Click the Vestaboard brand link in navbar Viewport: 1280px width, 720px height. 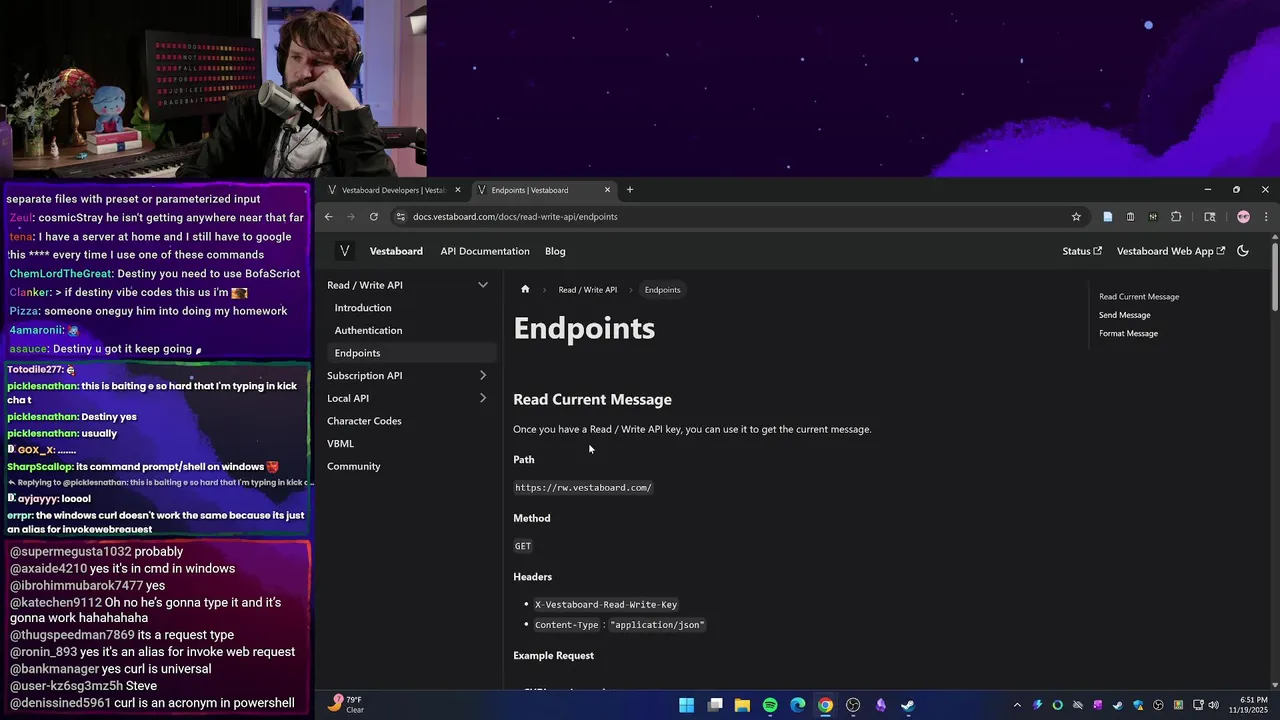click(x=396, y=251)
